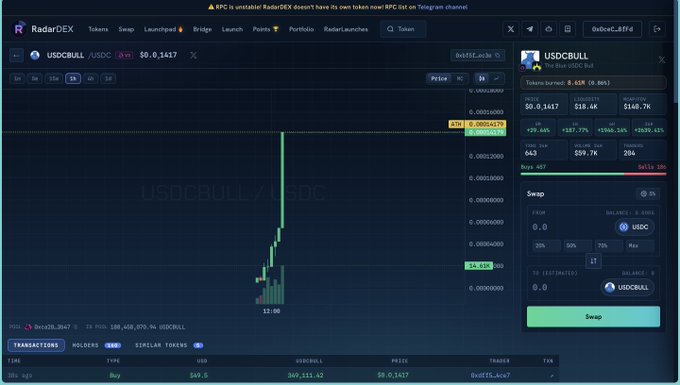Set the amount to 25%
The height and width of the screenshot is (385, 680).
(546, 246)
